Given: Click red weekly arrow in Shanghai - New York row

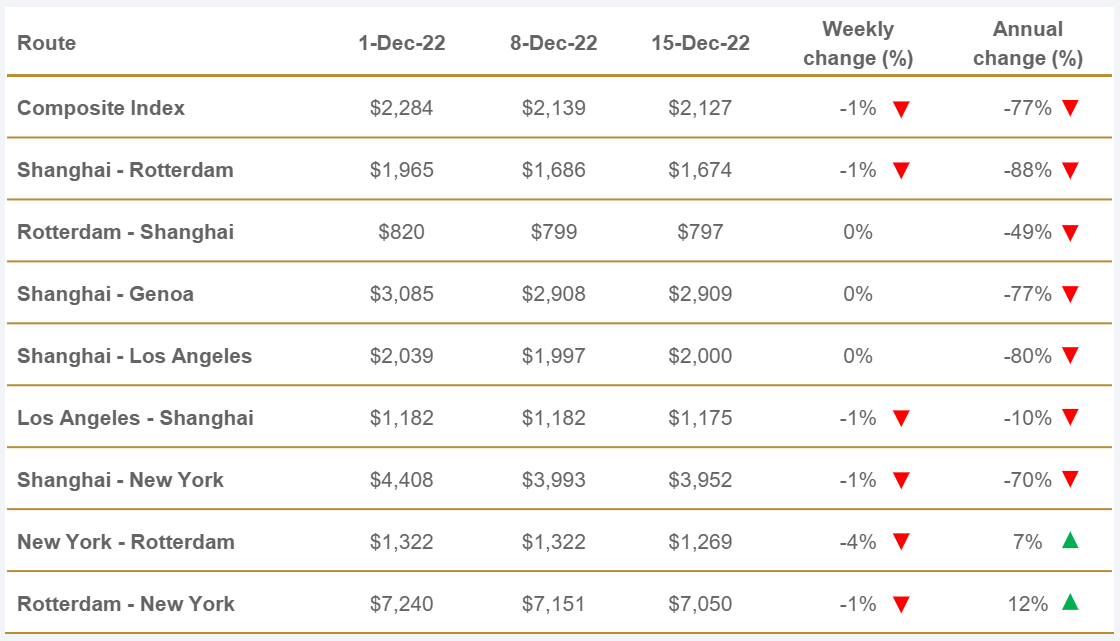Looking at the screenshot, I should click(x=901, y=481).
